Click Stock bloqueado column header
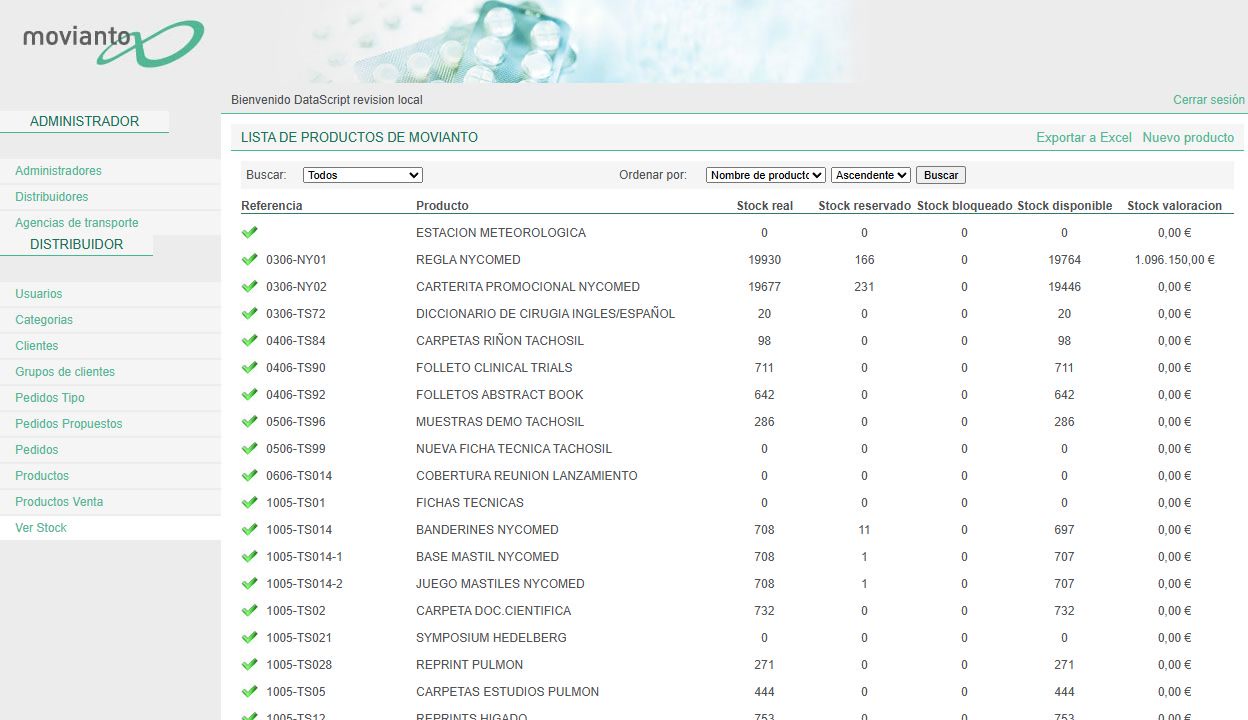1248x720 pixels. (x=965, y=206)
